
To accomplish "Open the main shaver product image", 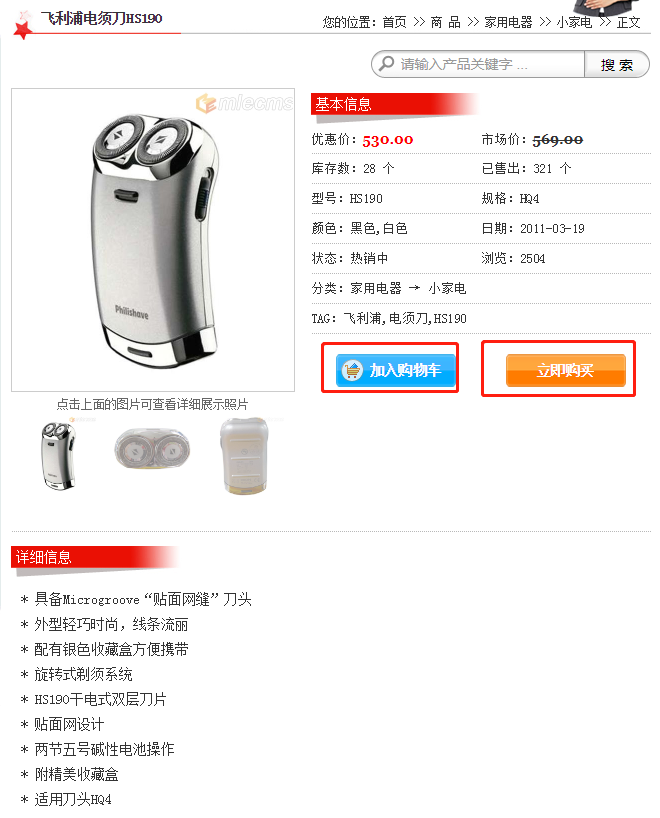I will pyautogui.click(x=153, y=240).
